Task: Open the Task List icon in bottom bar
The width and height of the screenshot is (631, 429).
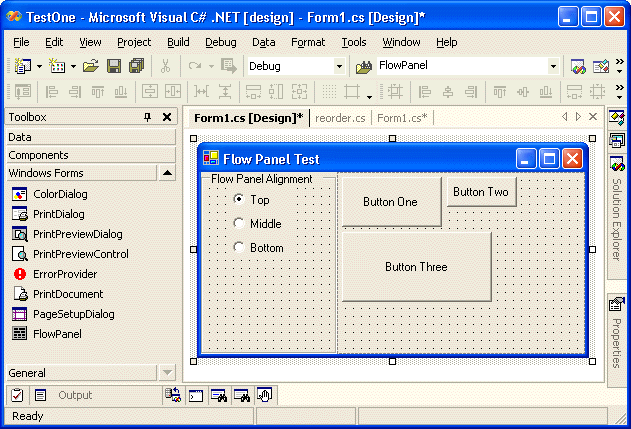Action: 17,395
